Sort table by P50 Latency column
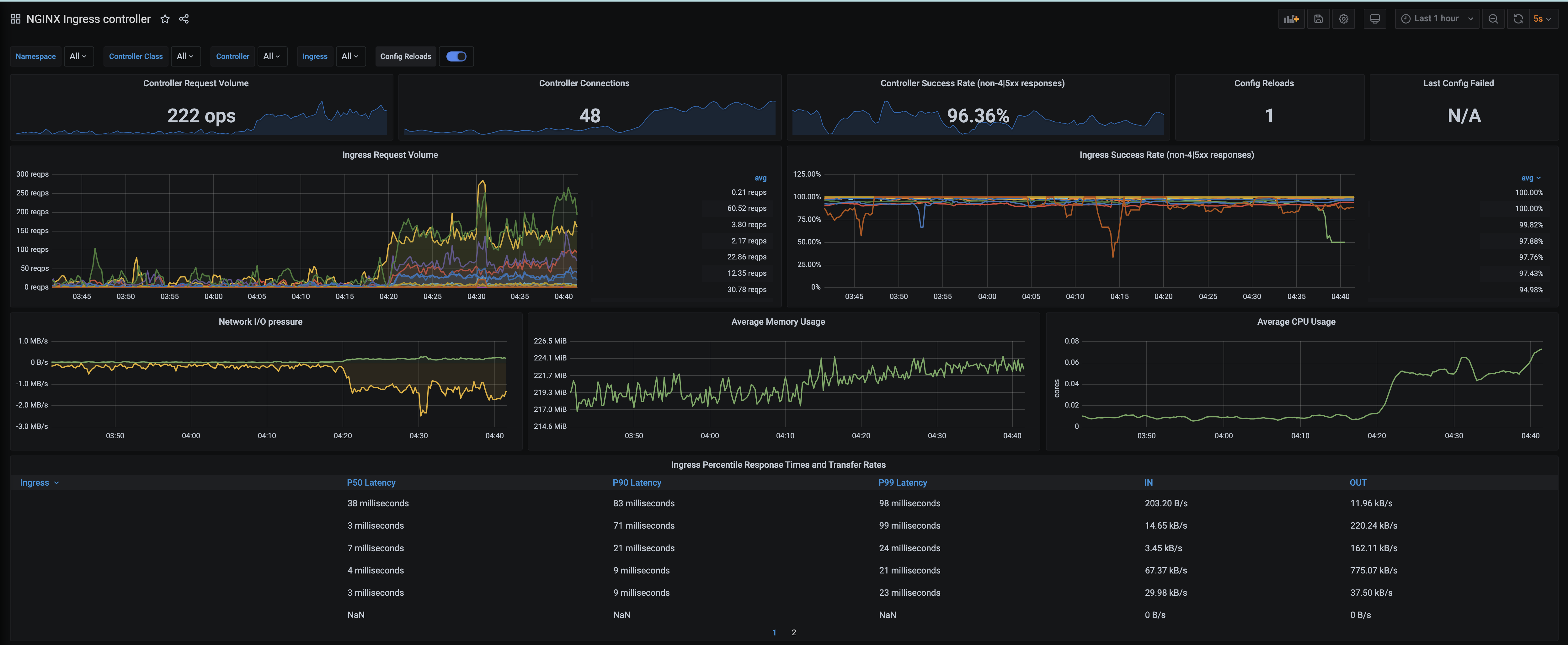This screenshot has height=645, width=1568. pos(371,482)
